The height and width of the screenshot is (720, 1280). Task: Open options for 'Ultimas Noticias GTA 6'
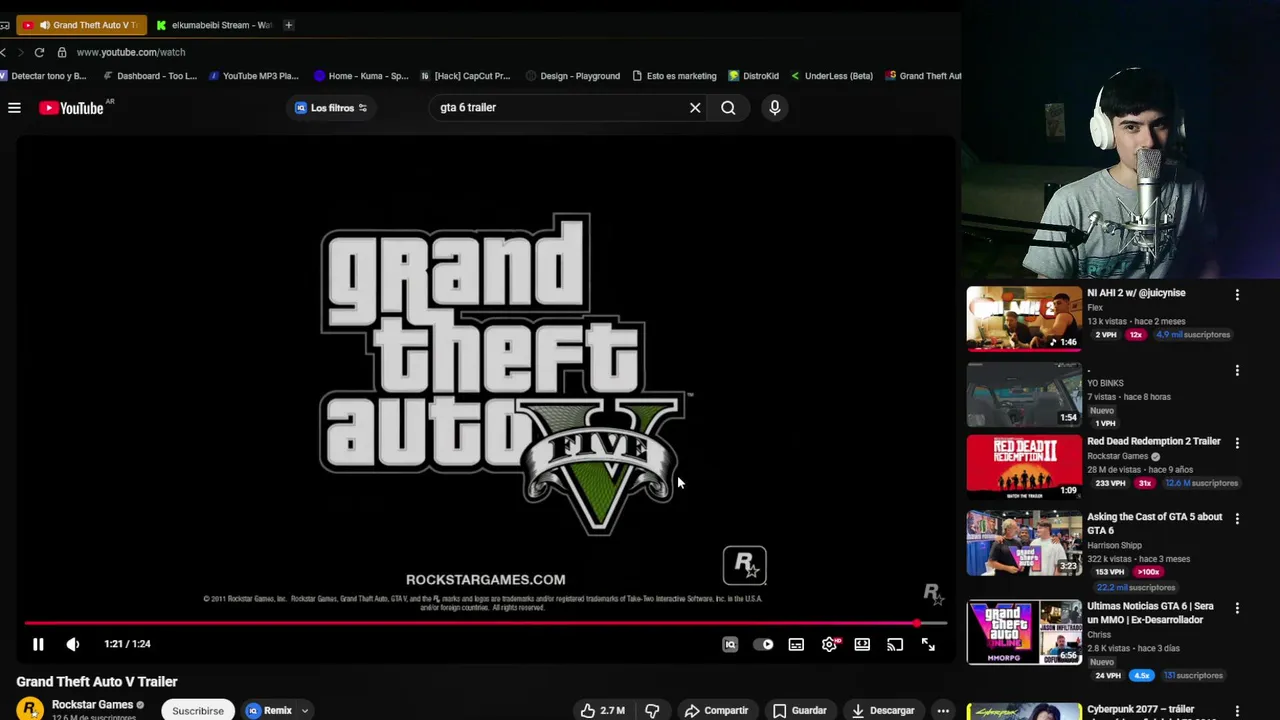(1237, 608)
